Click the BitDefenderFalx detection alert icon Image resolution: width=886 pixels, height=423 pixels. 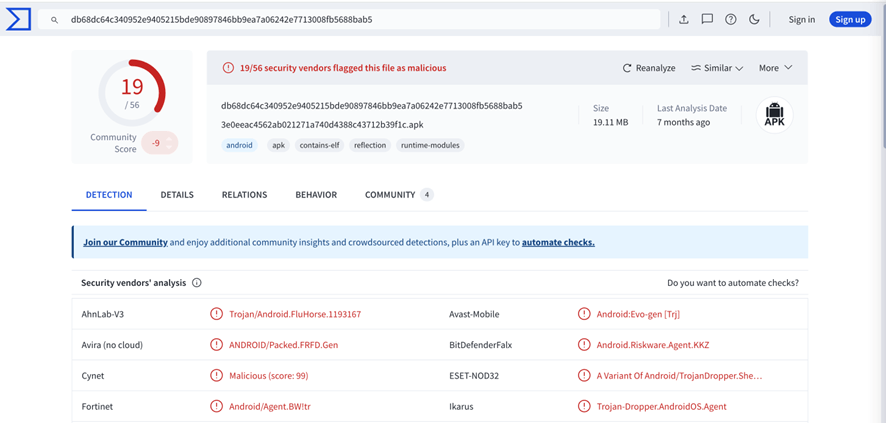pos(584,344)
